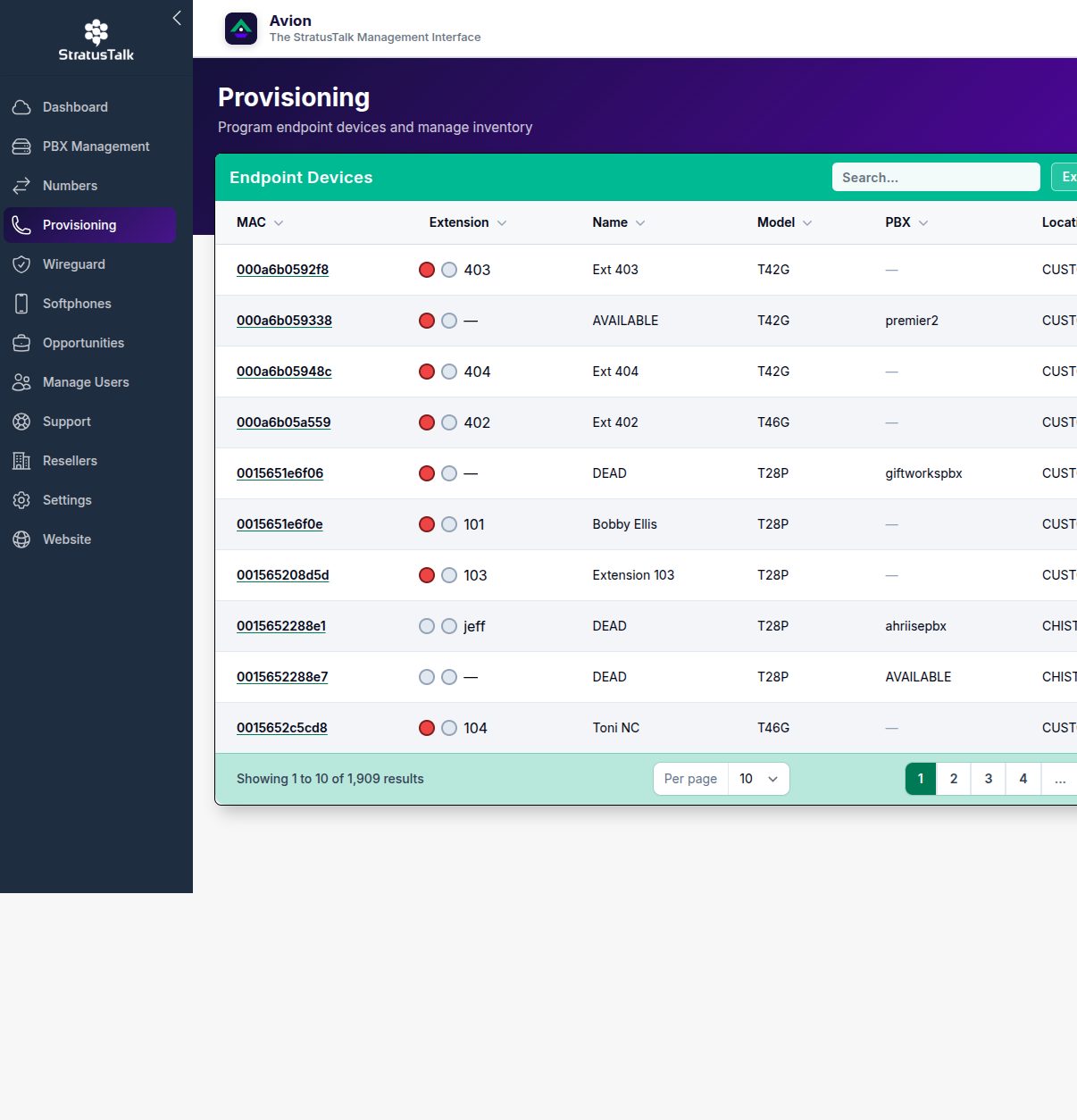
Task: Go to Numbers section
Action: point(89,186)
